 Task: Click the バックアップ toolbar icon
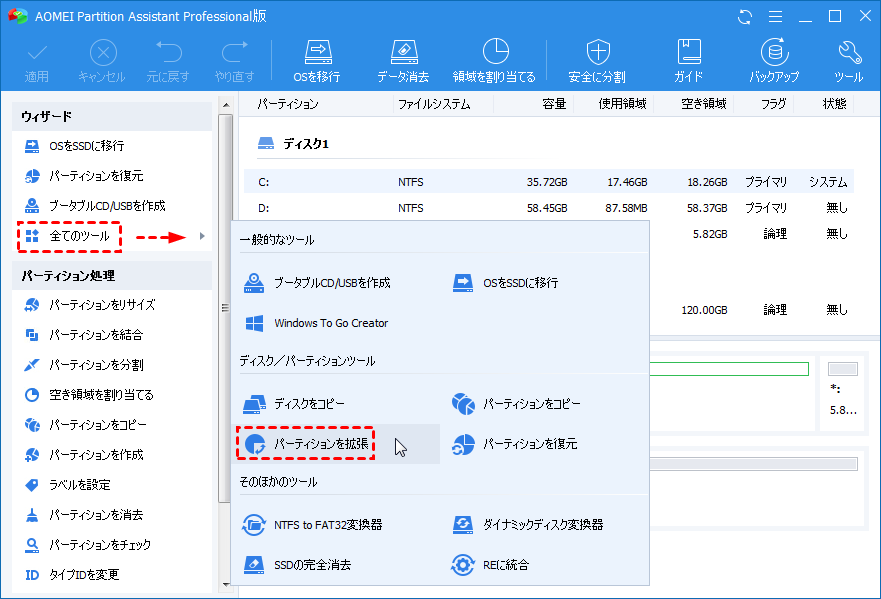click(x=774, y=61)
